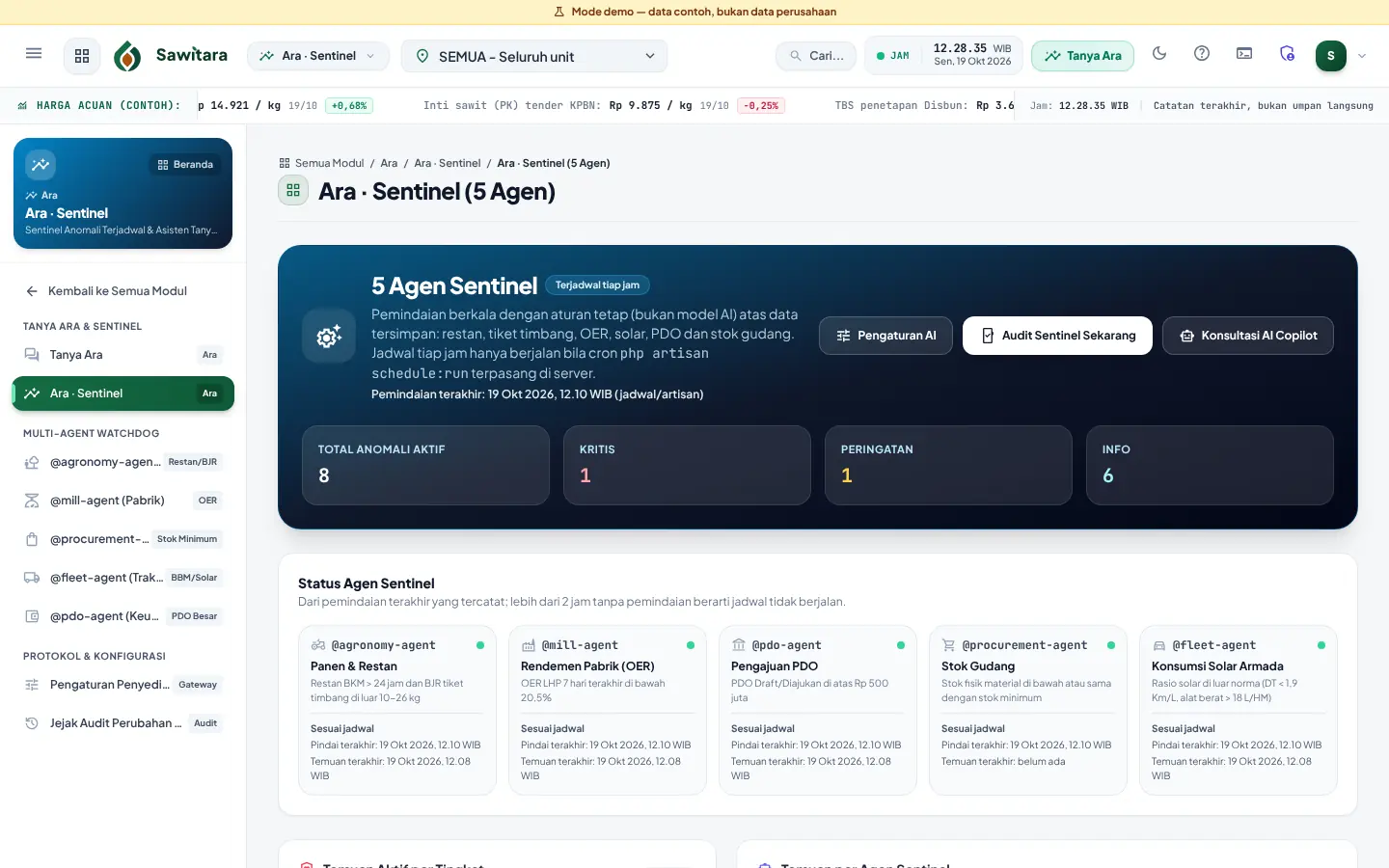1389x868 pixels.
Task: Click the Ara · Sentinel breadcrumb link
Action: [448, 163]
